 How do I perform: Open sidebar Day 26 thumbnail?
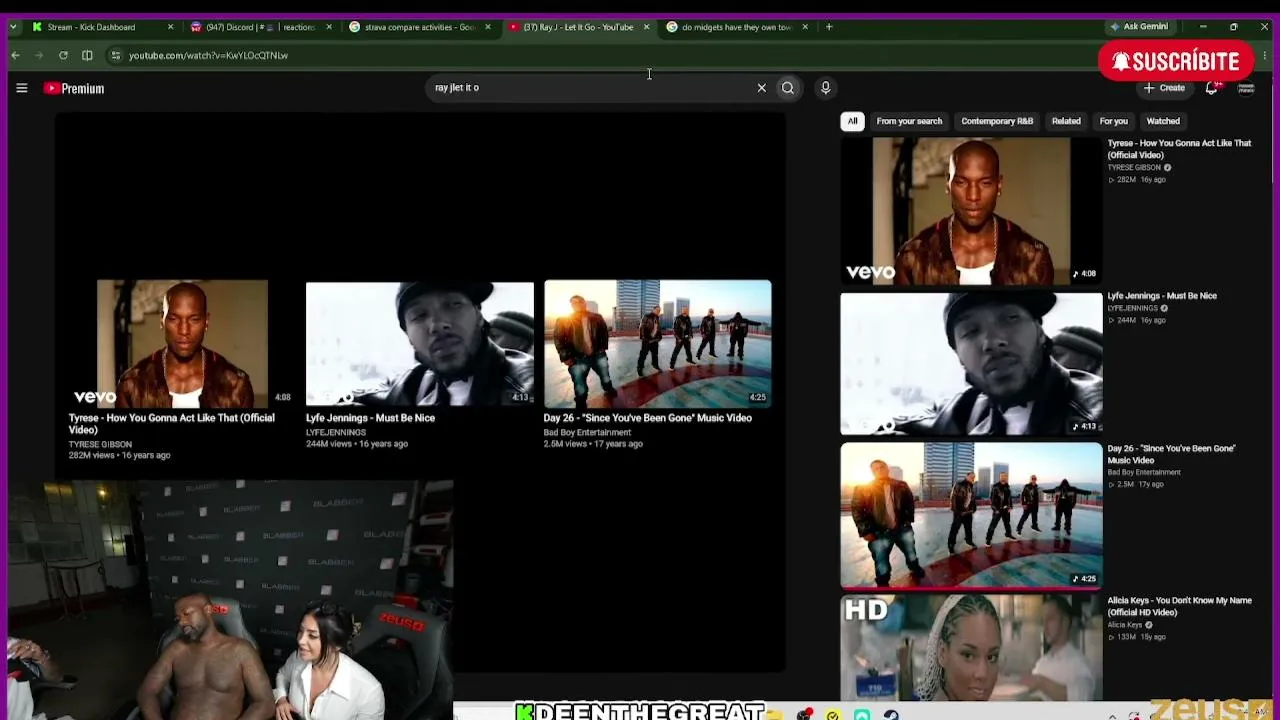pyautogui.click(x=971, y=516)
